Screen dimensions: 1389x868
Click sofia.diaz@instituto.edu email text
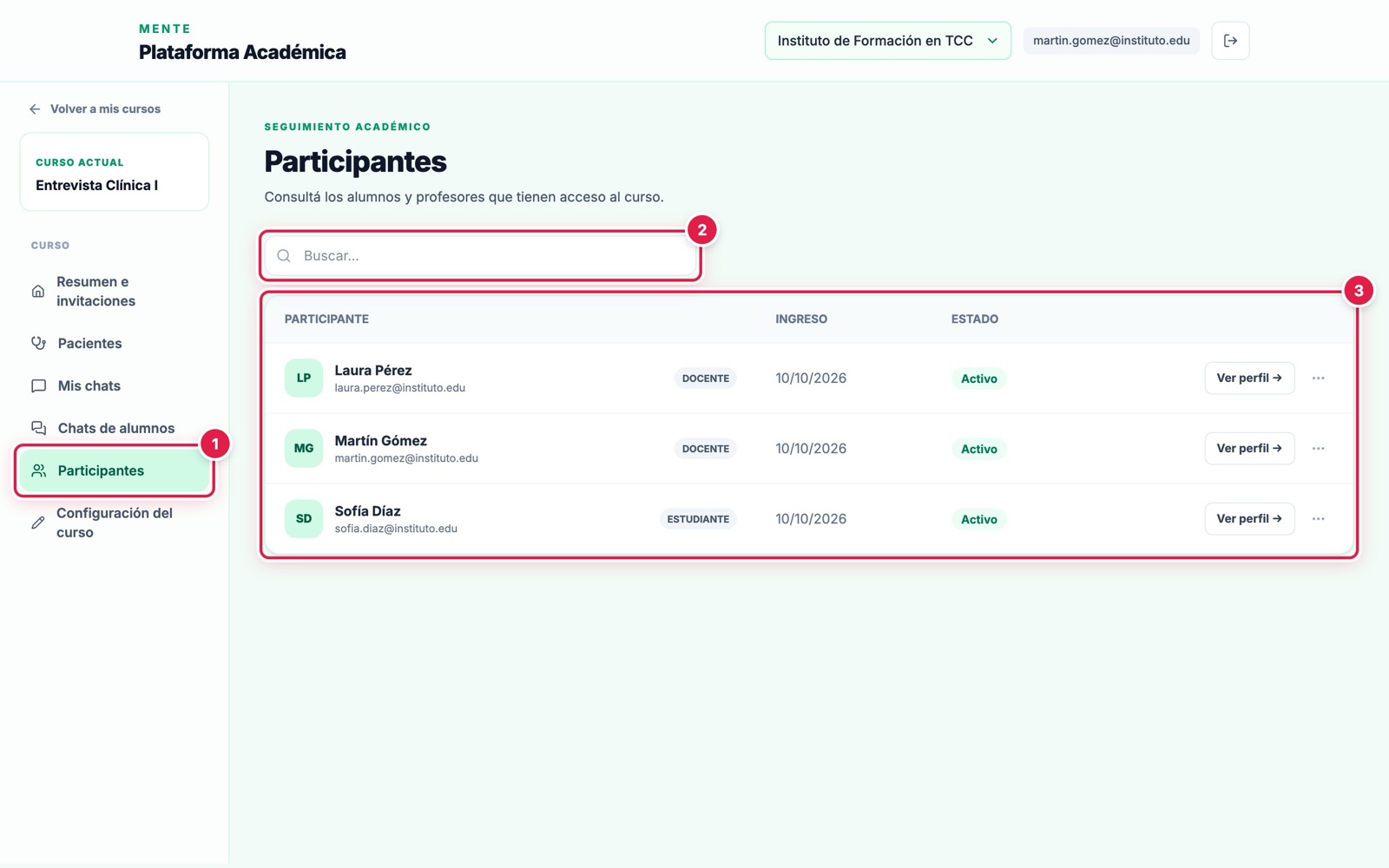(x=396, y=529)
